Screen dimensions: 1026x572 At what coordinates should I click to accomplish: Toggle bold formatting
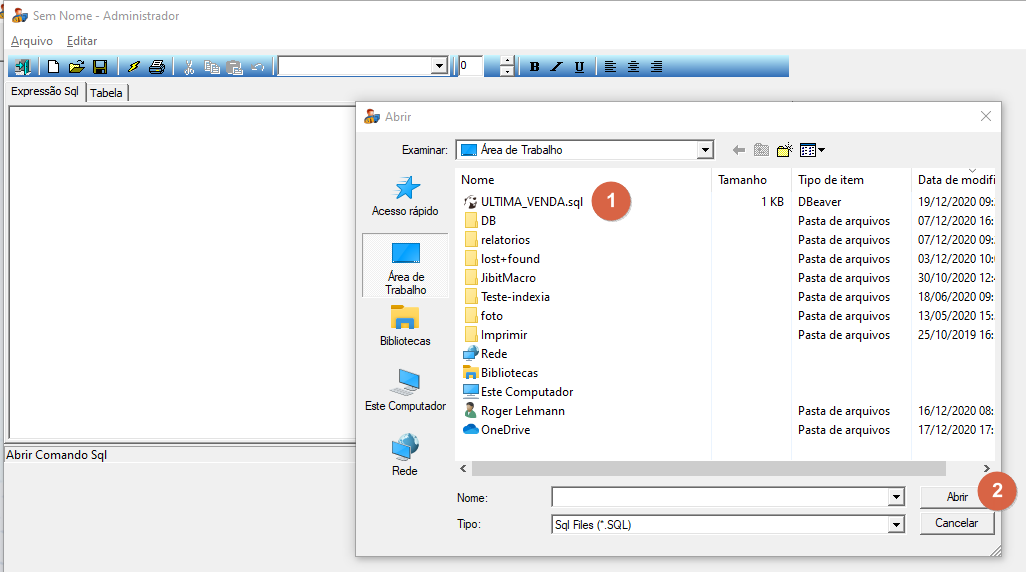(x=535, y=67)
